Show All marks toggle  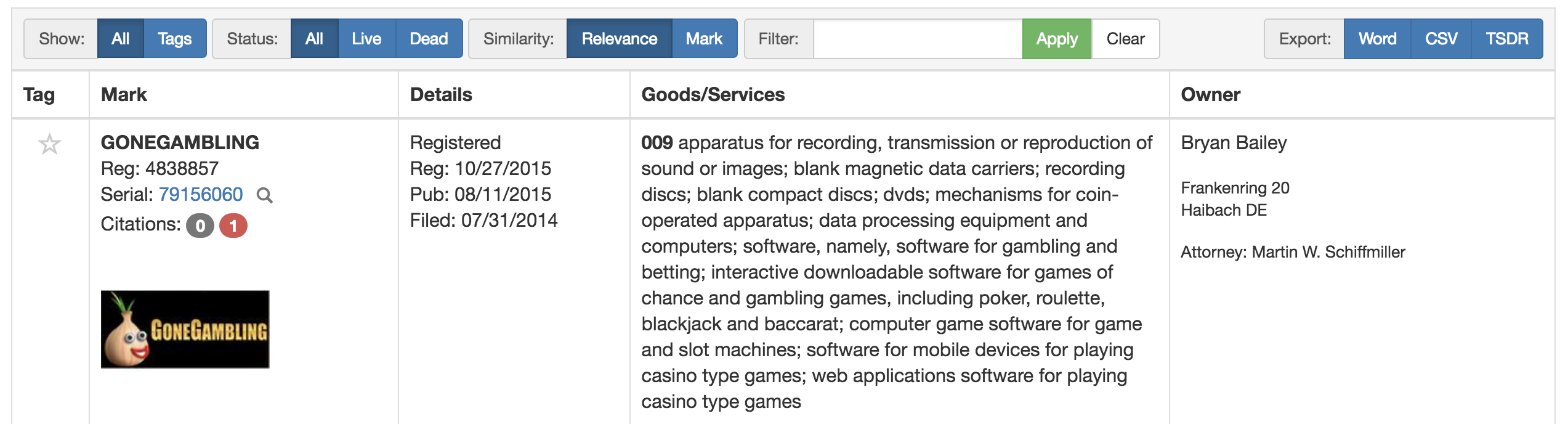pos(120,39)
